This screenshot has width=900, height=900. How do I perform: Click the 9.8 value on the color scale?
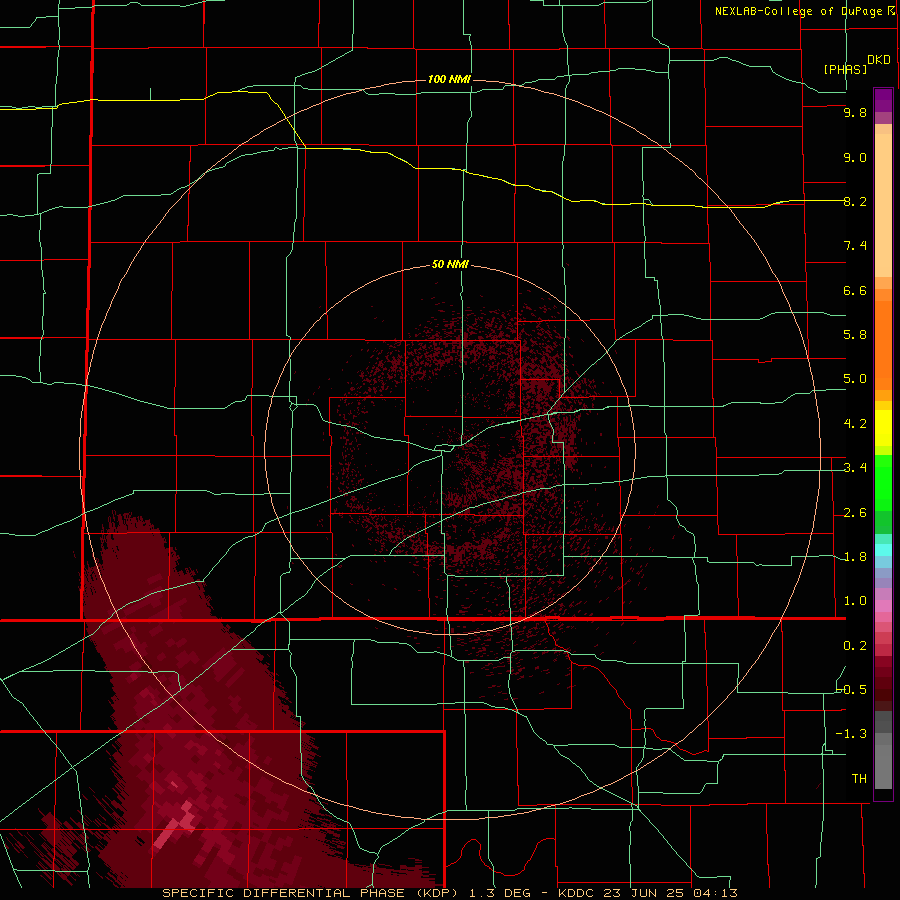[x=855, y=112]
